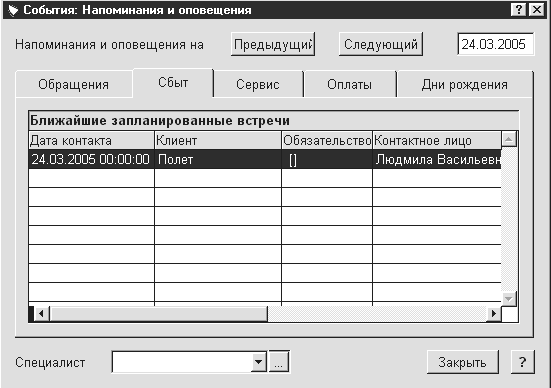Go to the Дни рождения tab
Viewport: 551px width, 388px height.
(x=465, y=84)
